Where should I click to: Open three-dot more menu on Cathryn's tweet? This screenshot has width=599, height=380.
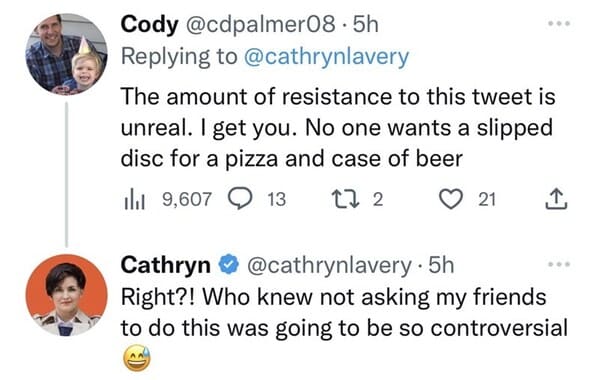pyautogui.click(x=559, y=264)
